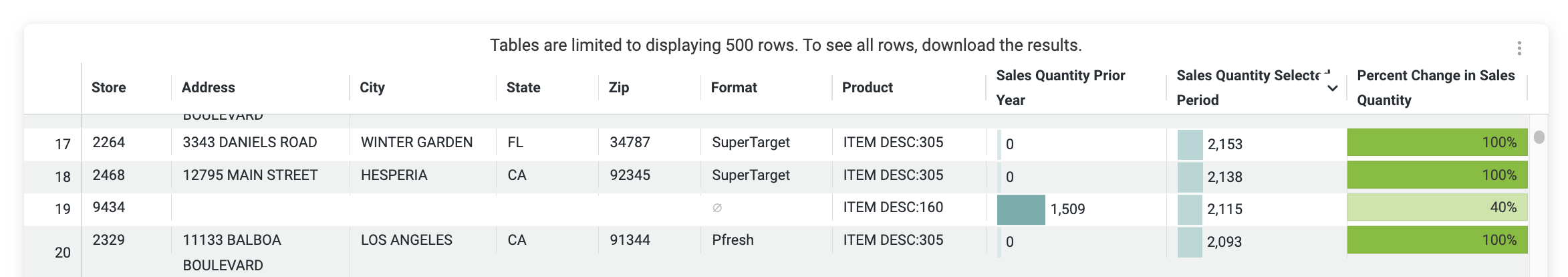Sort by the Store column header
The image size is (1568, 277).
tap(109, 88)
